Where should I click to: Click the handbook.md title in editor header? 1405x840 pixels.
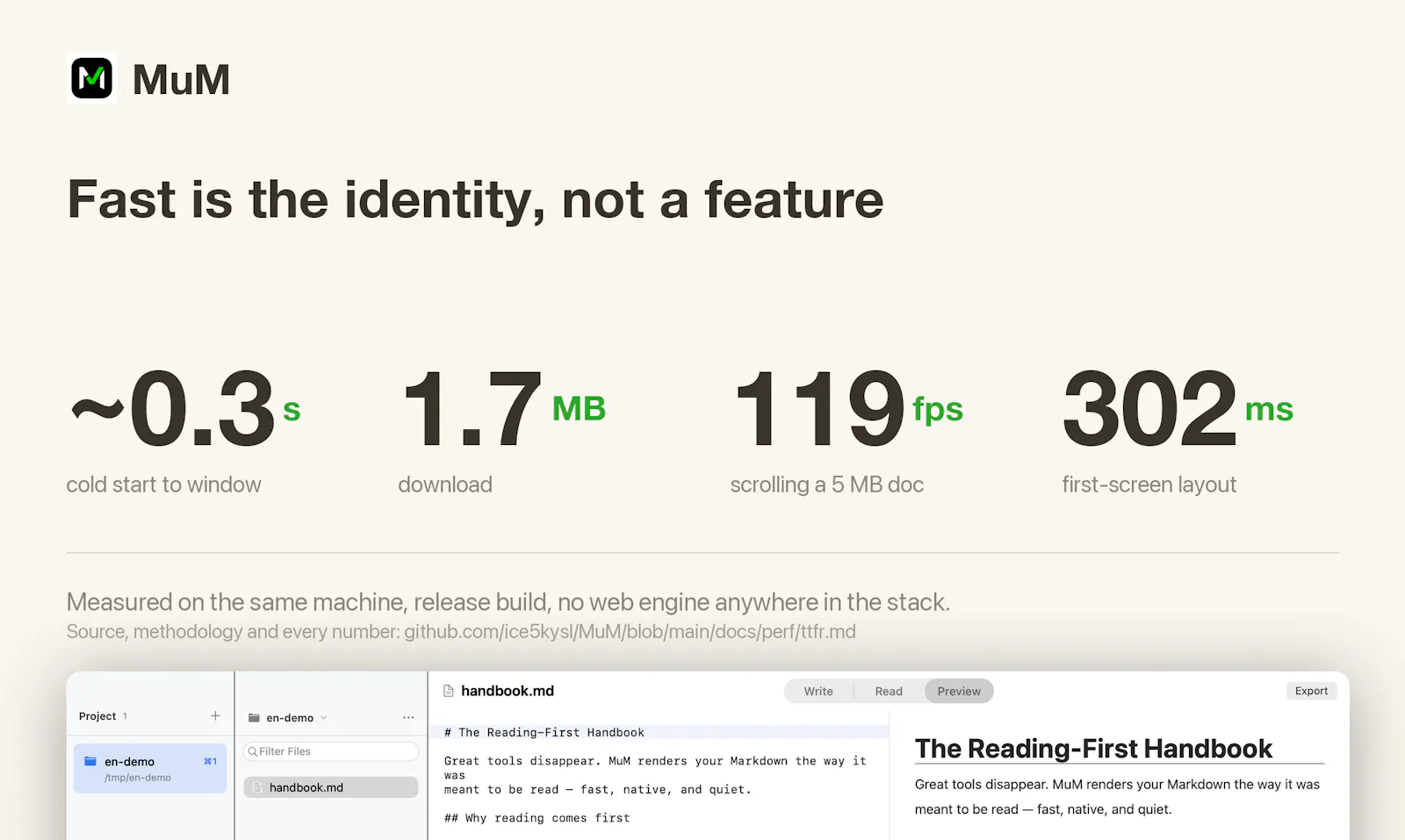(x=508, y=691)
